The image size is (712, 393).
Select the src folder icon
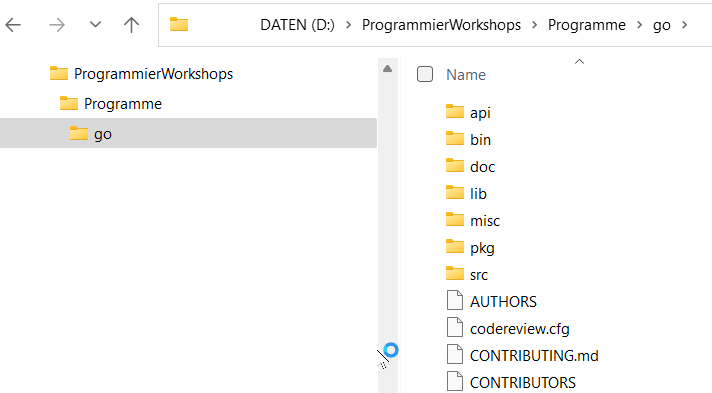tap(455, 274)
